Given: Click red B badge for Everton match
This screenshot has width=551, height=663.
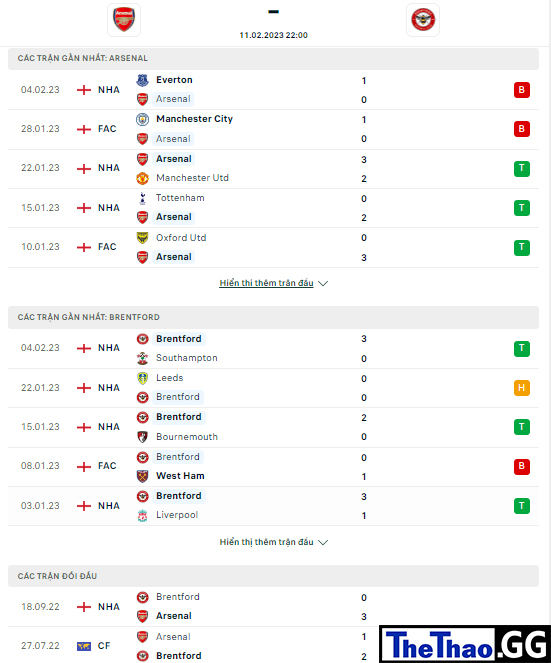Looking at the screenshot, I should coord(521,90).
